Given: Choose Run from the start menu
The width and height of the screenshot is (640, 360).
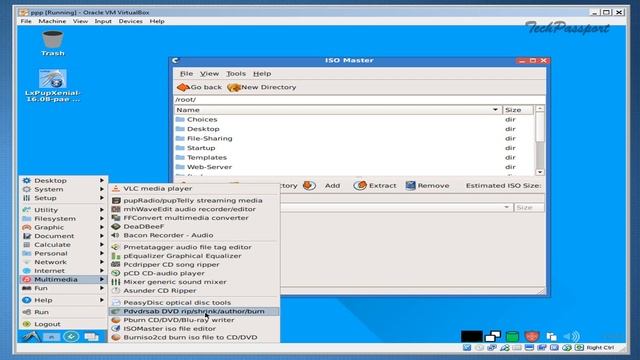Looking at the screenshot, I should click(63, 312).
